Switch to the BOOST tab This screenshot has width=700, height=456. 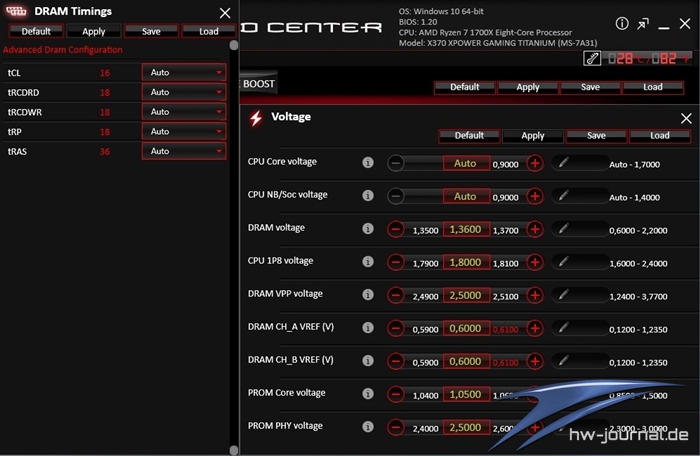pos(258,84)
